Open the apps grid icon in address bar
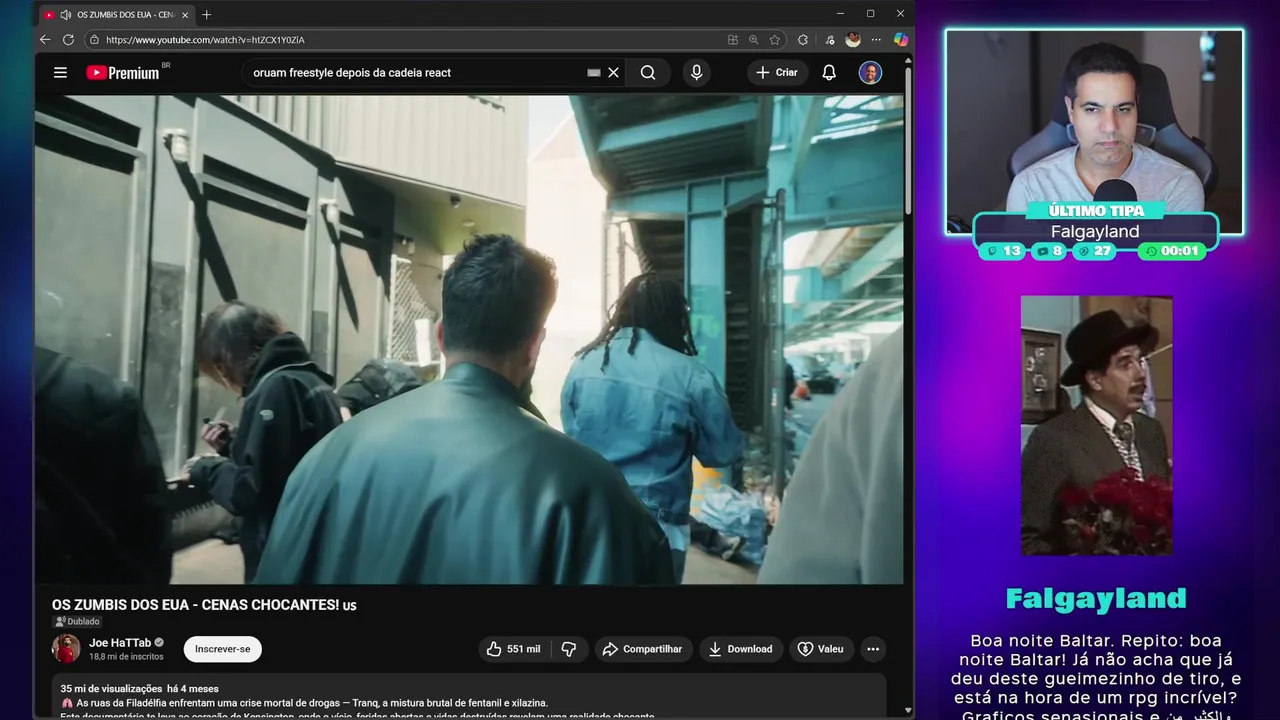Screen dimensions: 1280x720 pos(733,40)
